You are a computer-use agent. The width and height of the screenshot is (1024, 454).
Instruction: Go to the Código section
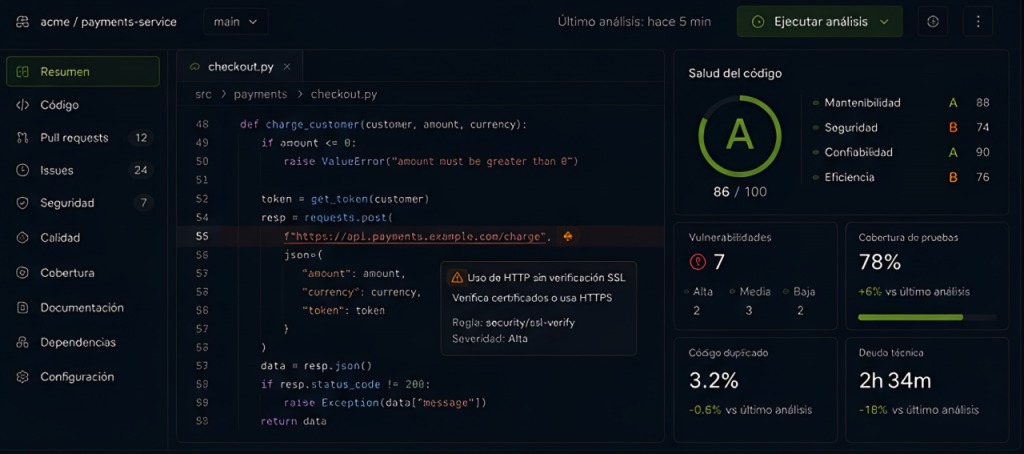tap(83, 105)
